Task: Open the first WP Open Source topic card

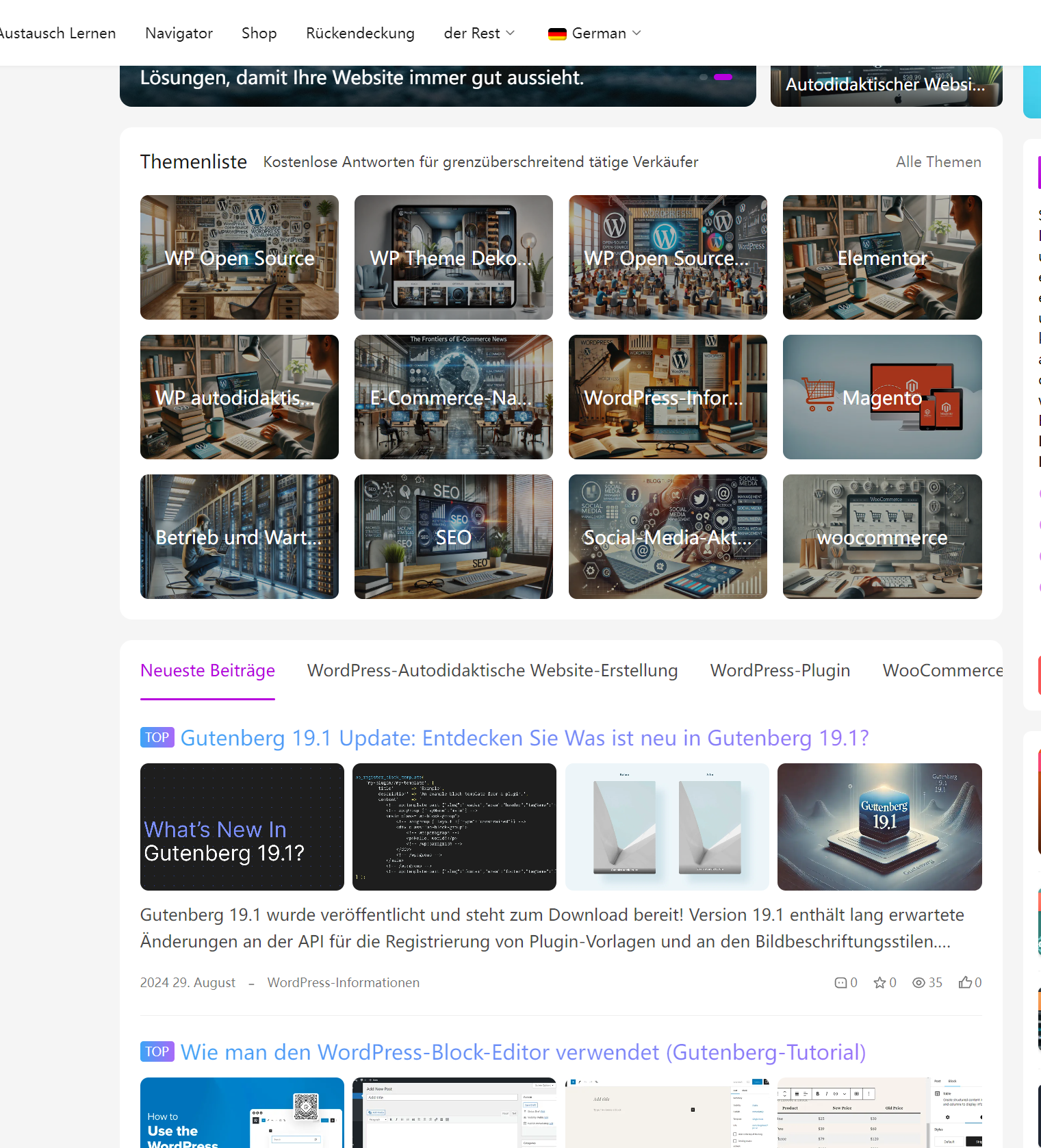Action: point(240,257)
